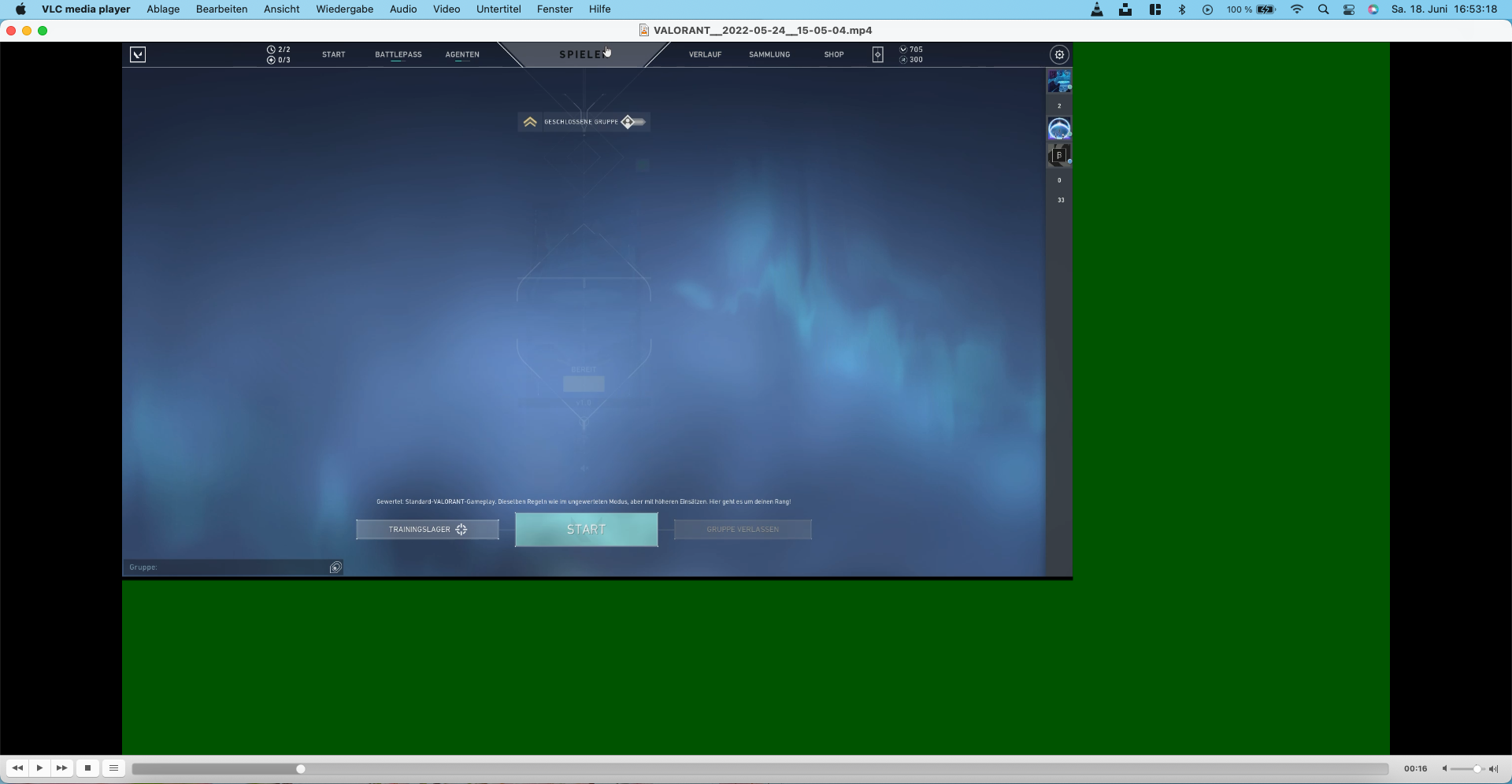Click the 2/2 daily mission counter

pos(279,50)
